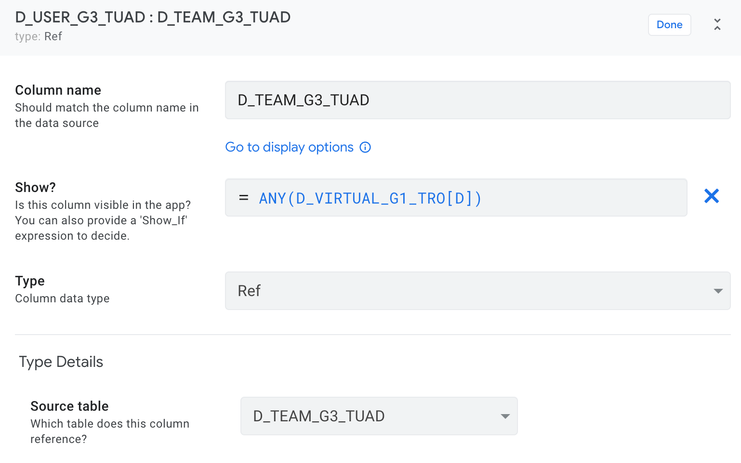Clear the Show expression with blue X

click(711, 196)
